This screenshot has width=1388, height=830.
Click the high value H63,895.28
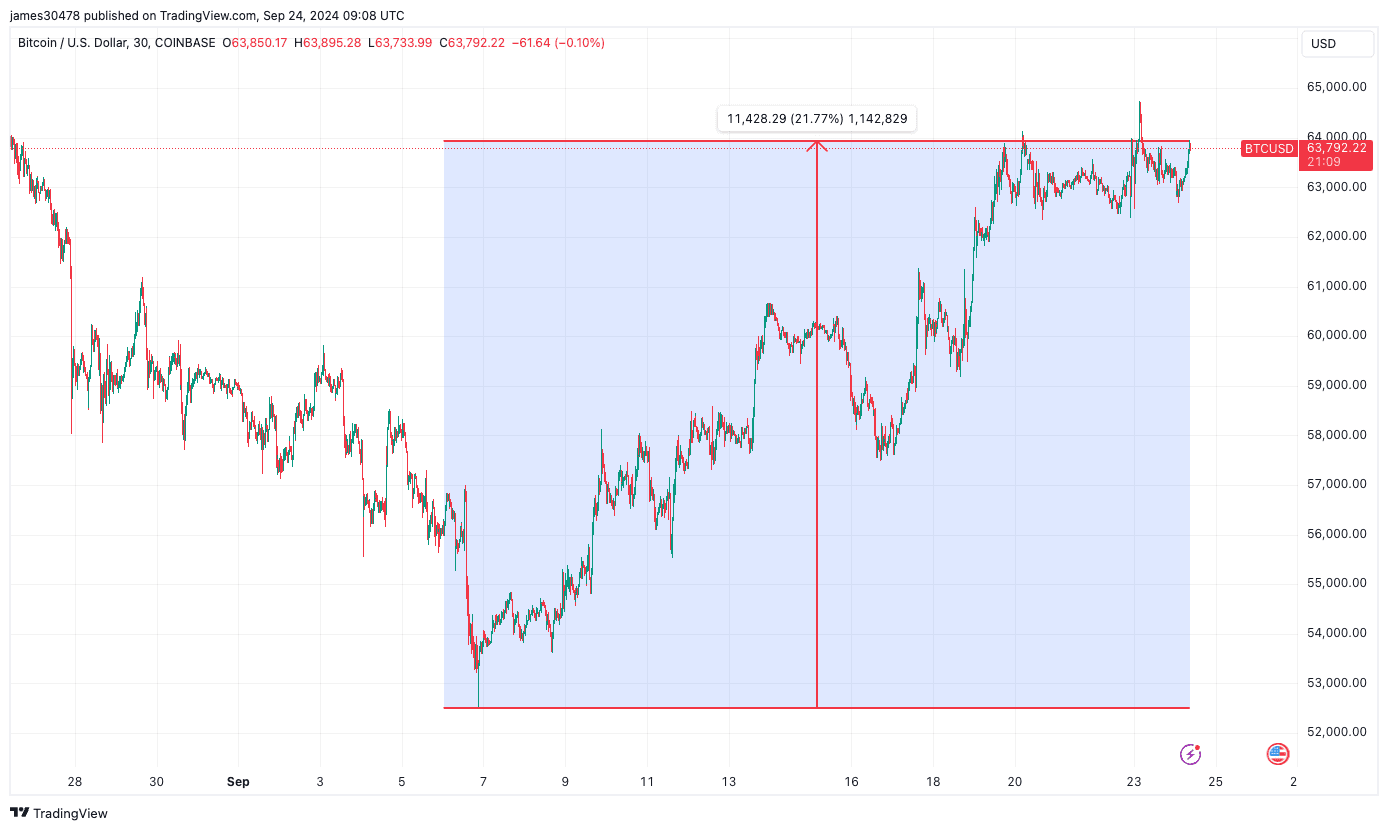pos(328,43)
